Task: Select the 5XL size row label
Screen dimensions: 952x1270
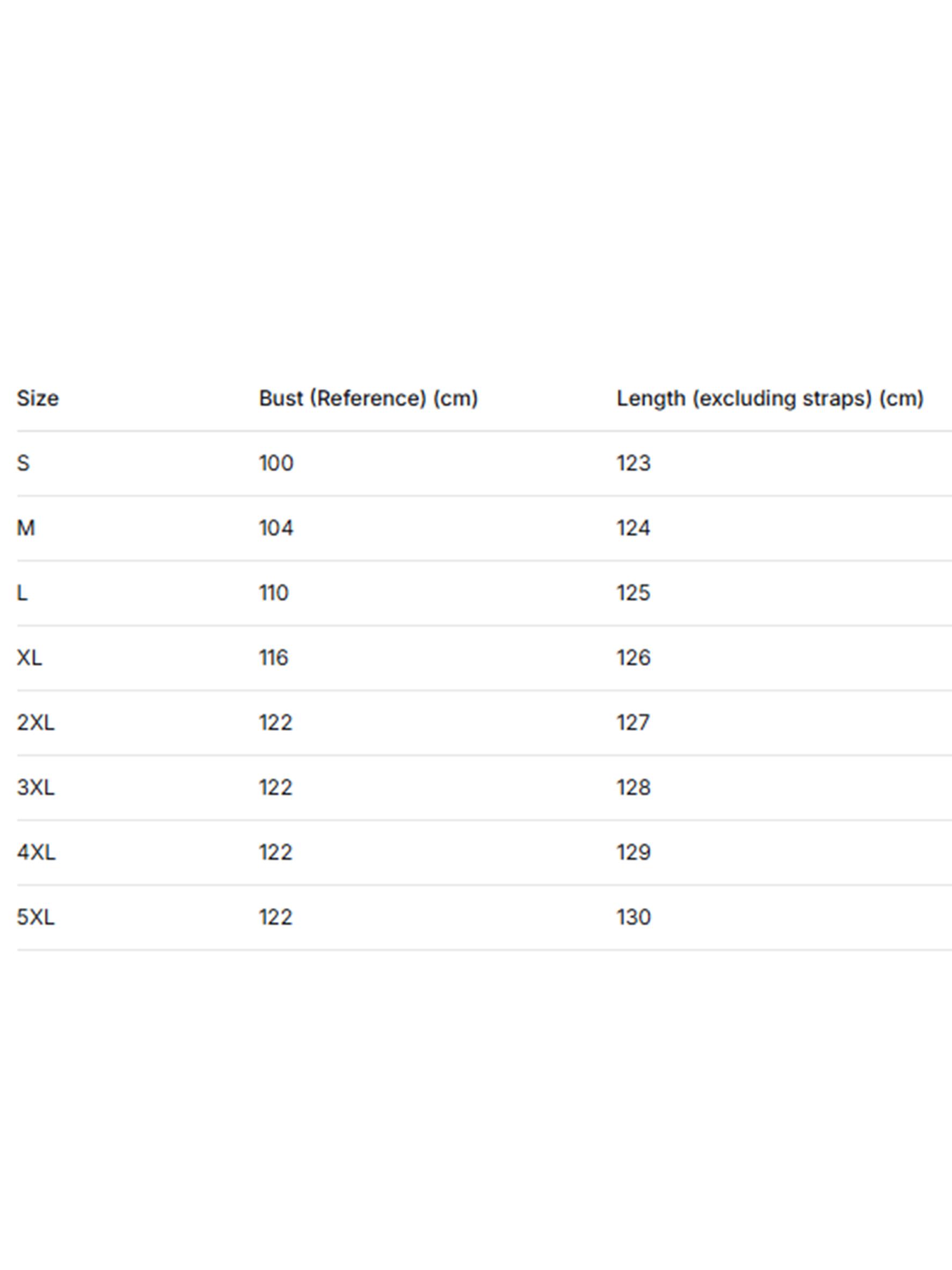Action: tap(35, 918)
